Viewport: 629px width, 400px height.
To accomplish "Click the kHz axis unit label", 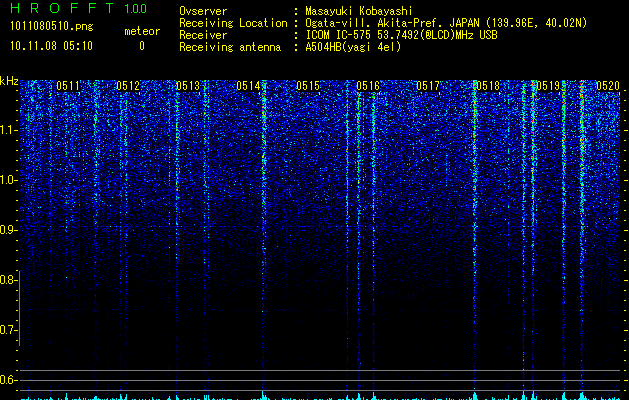I will pyautogui.click(x=9, y=81).
